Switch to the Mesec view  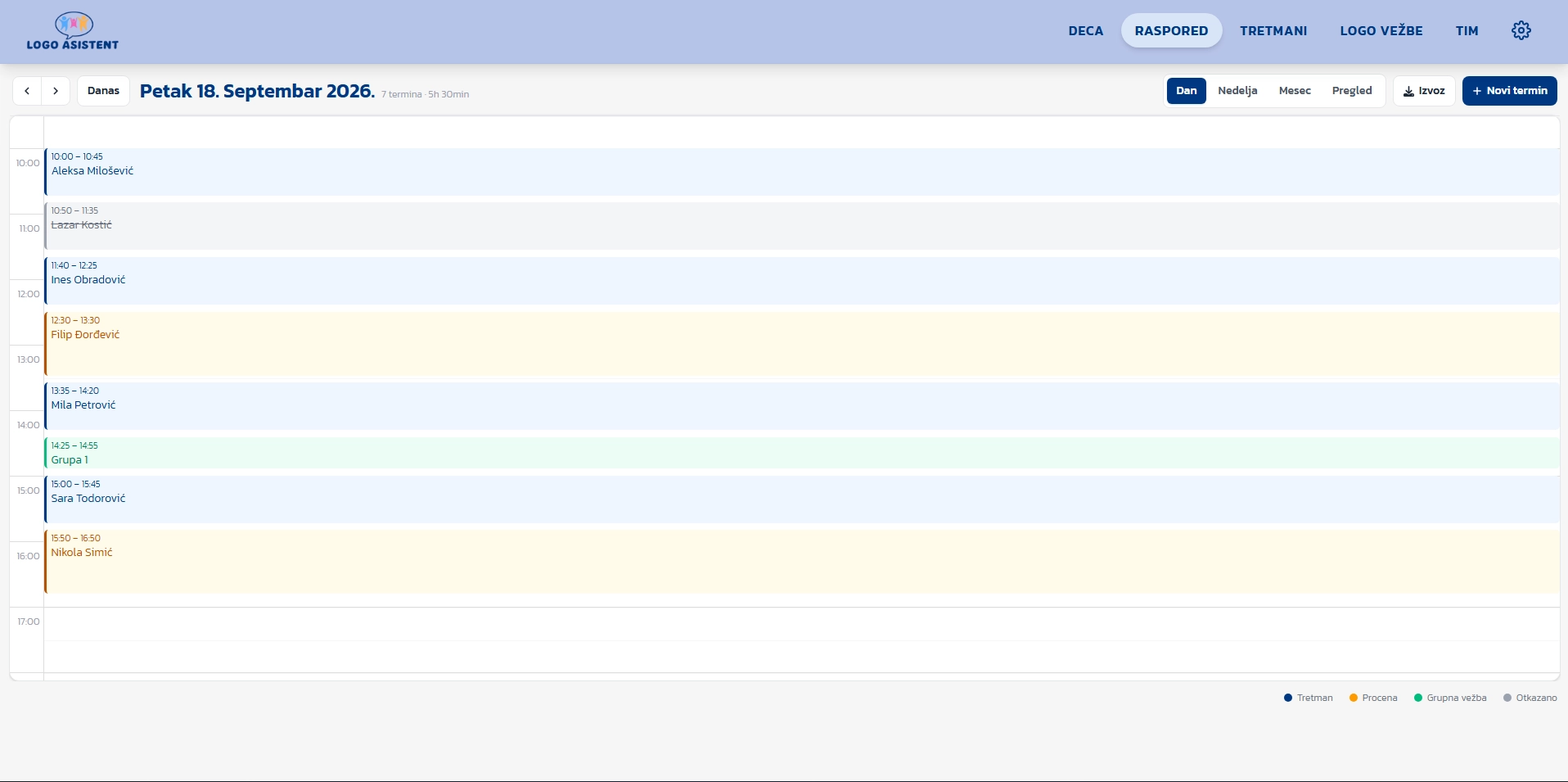click(x=1295, y=91)
